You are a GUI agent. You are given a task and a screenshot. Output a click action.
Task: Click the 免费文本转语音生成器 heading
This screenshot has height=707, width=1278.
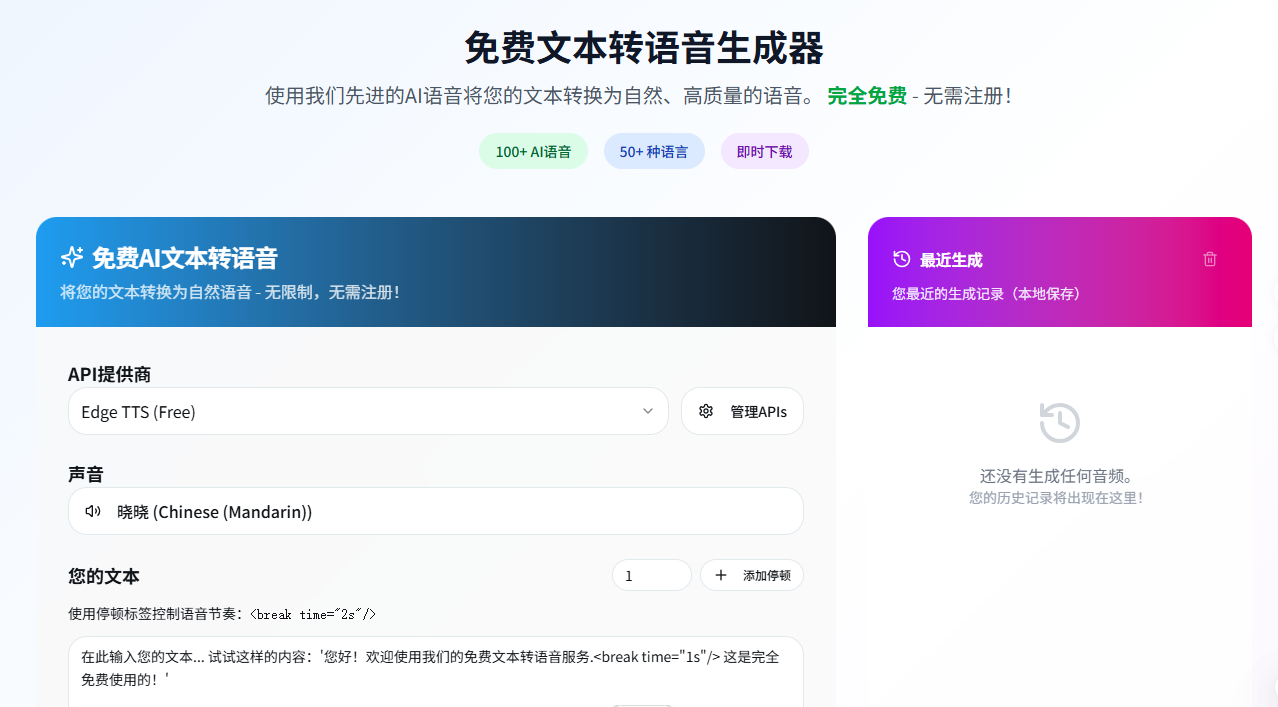(644, 47)
